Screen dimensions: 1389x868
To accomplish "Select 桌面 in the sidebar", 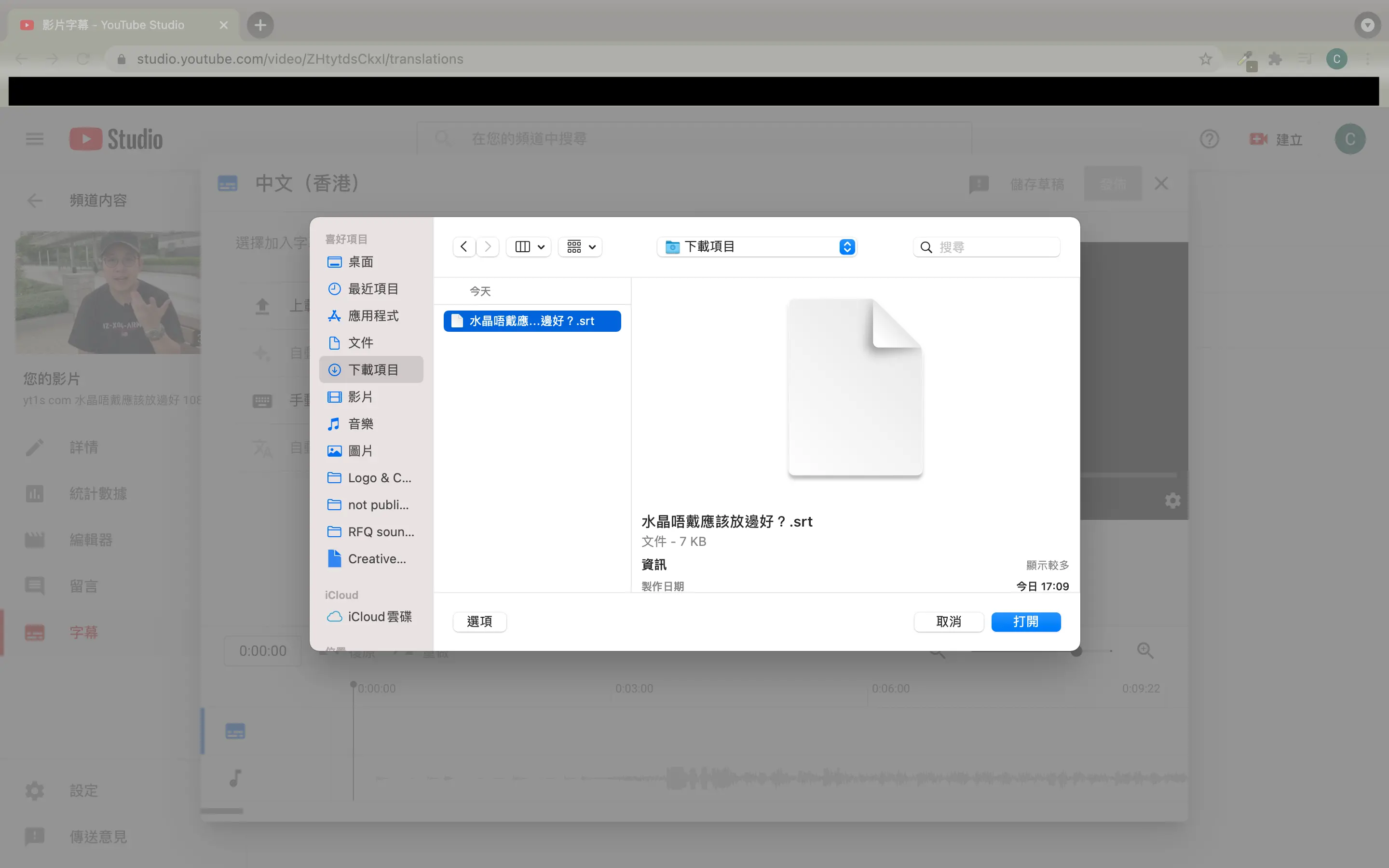I will (360, 262).
